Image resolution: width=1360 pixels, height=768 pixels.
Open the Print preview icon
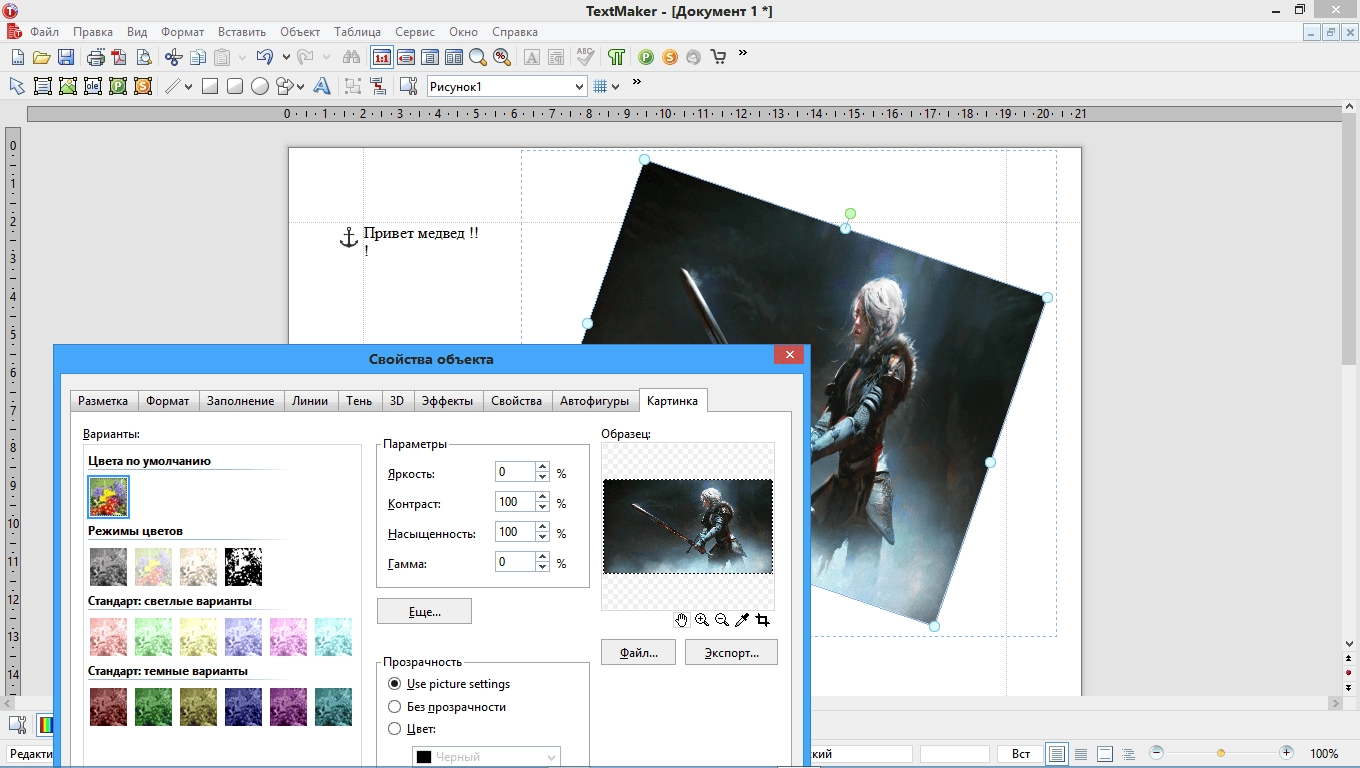pyautogui.click(x=143, y=57)
